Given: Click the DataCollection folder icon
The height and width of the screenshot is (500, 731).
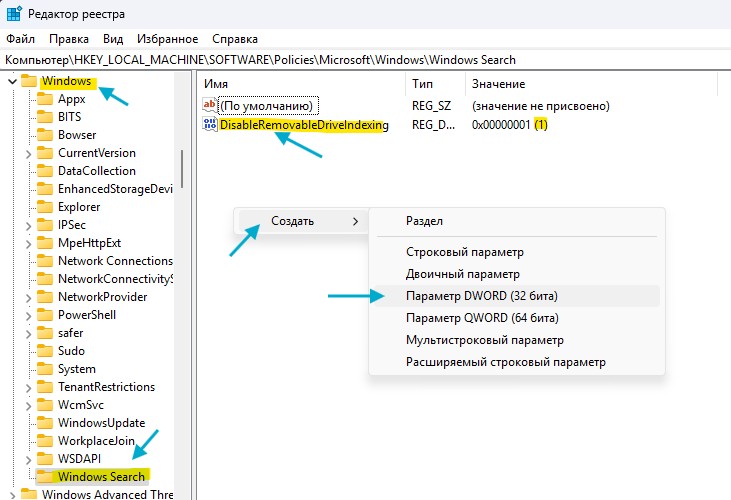Looking at the screenshot, I should pyautogui.click(x=45, y=171).
